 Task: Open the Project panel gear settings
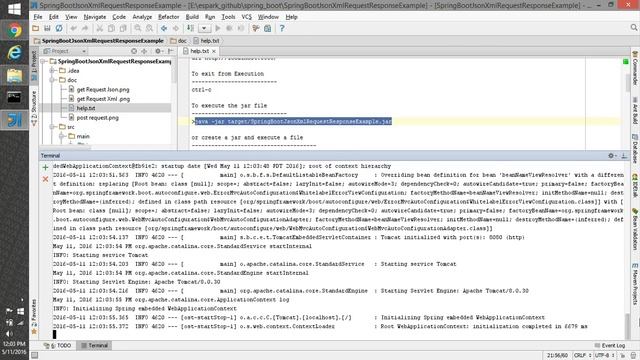pos(158,51)
